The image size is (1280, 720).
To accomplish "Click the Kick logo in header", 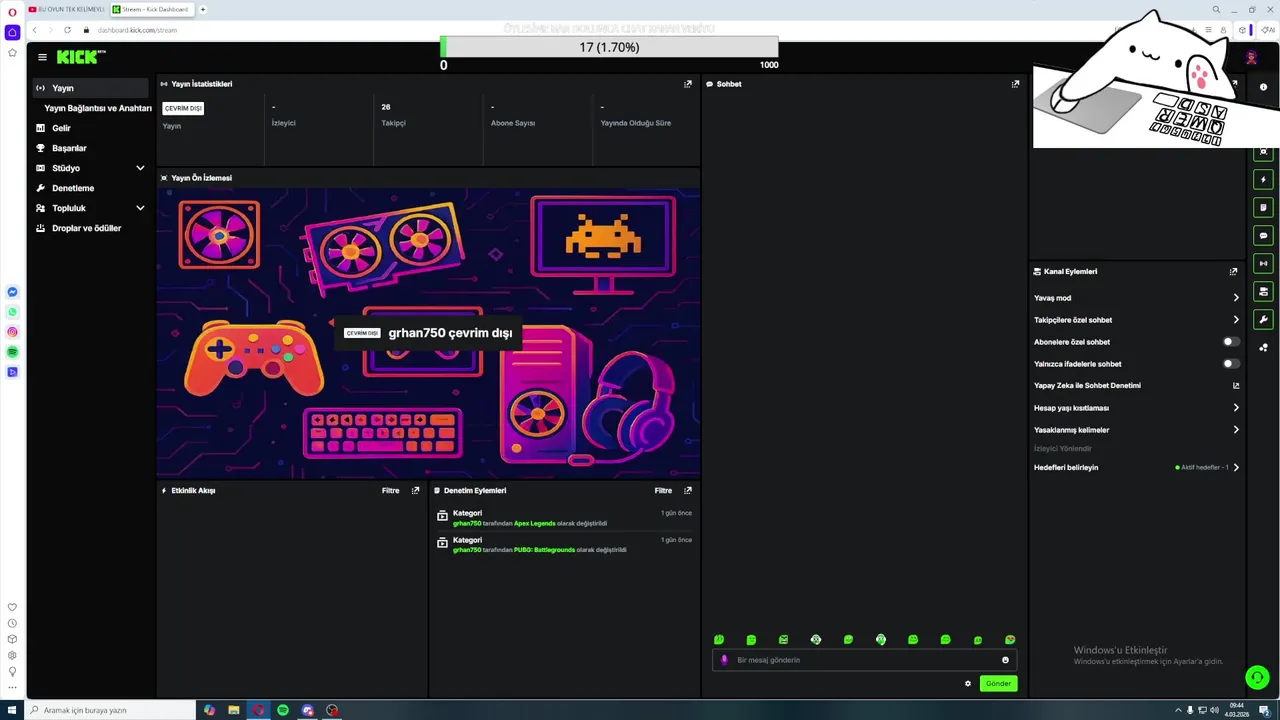I will click(x=80, y=57).
